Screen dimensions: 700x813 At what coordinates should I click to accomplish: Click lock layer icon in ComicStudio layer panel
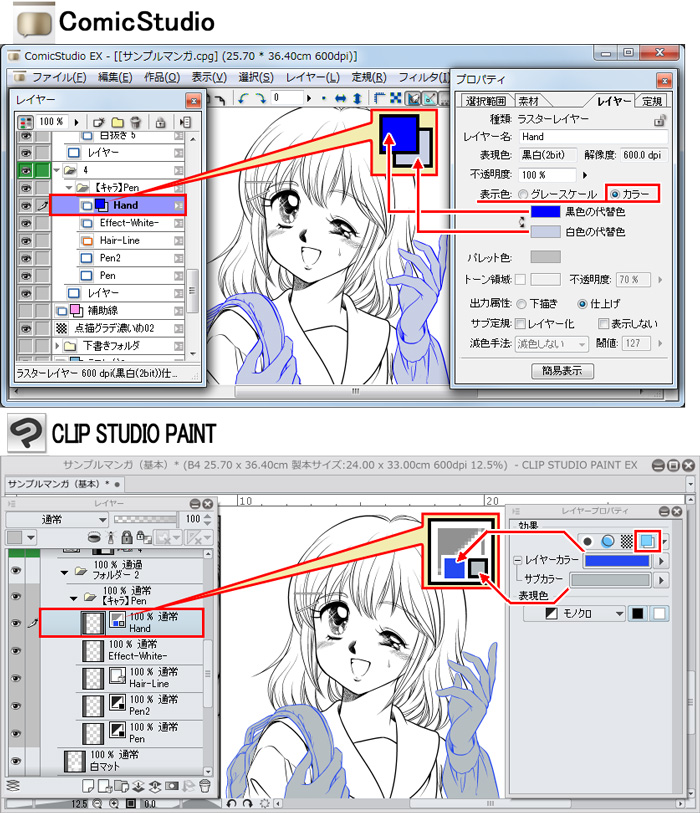pyautogui.click(x=160, y=122)
